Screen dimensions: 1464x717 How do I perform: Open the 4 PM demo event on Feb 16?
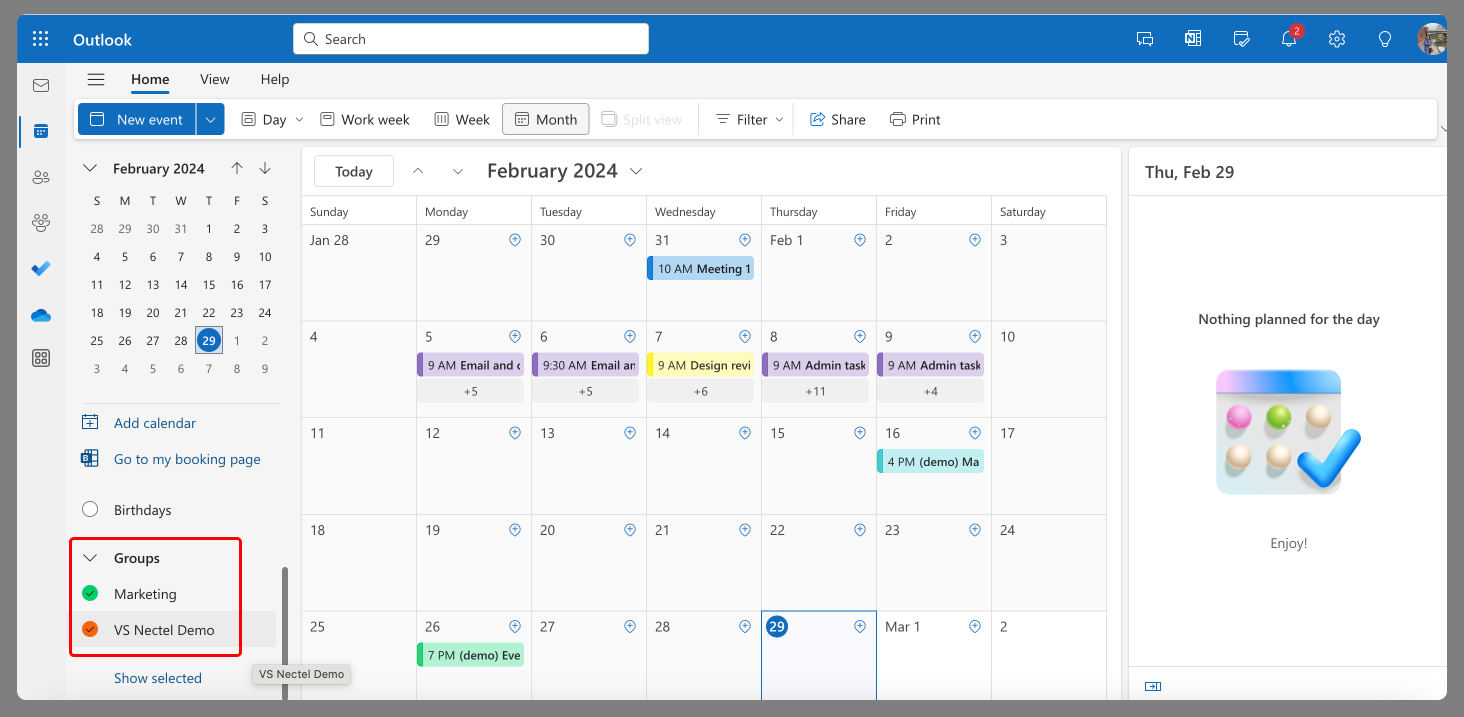931,461
